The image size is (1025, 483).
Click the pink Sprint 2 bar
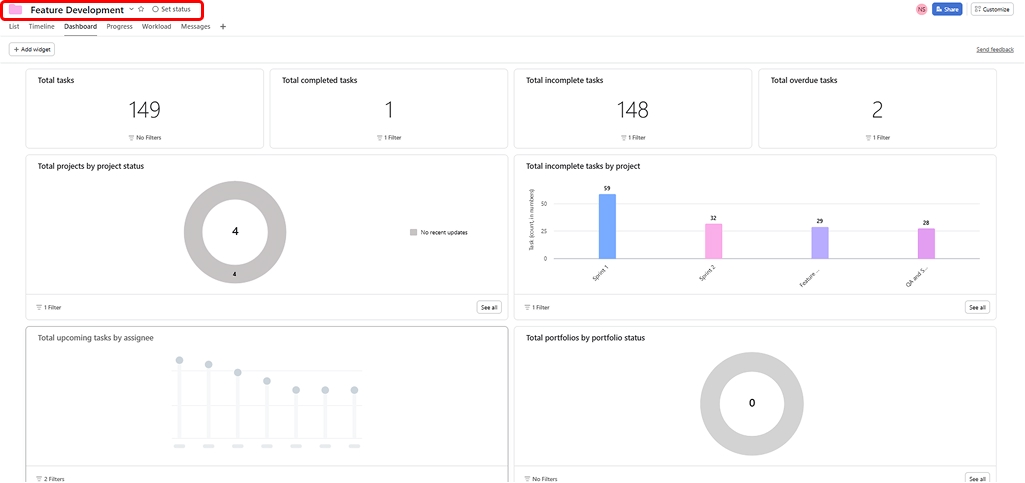(x=714, y=241)
